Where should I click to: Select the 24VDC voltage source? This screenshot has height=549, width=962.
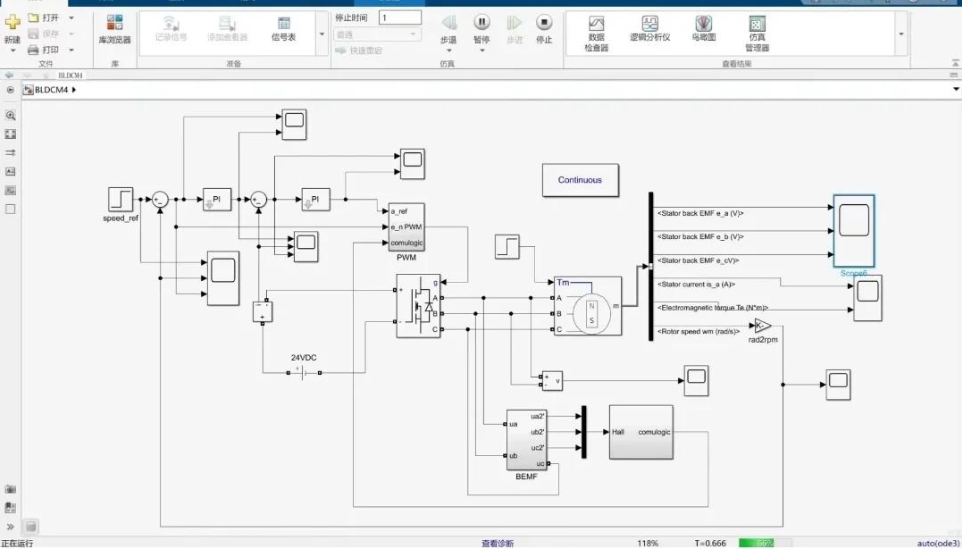pos(304,372)
